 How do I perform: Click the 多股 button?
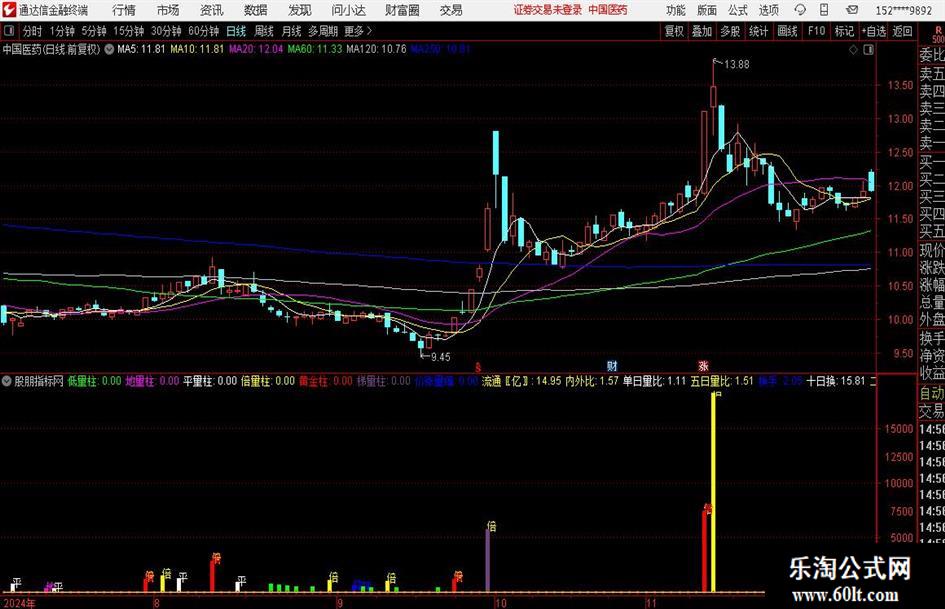coord(730,31)
